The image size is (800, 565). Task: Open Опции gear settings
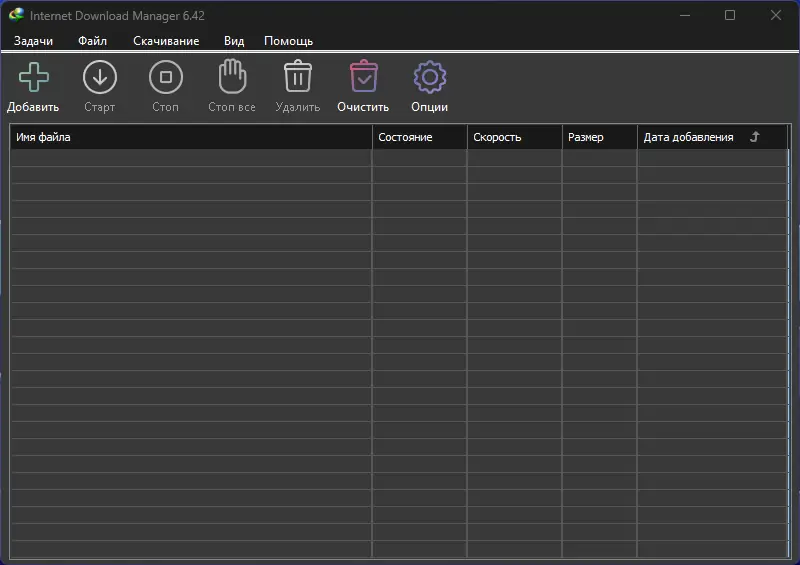[x=430, y=77]
